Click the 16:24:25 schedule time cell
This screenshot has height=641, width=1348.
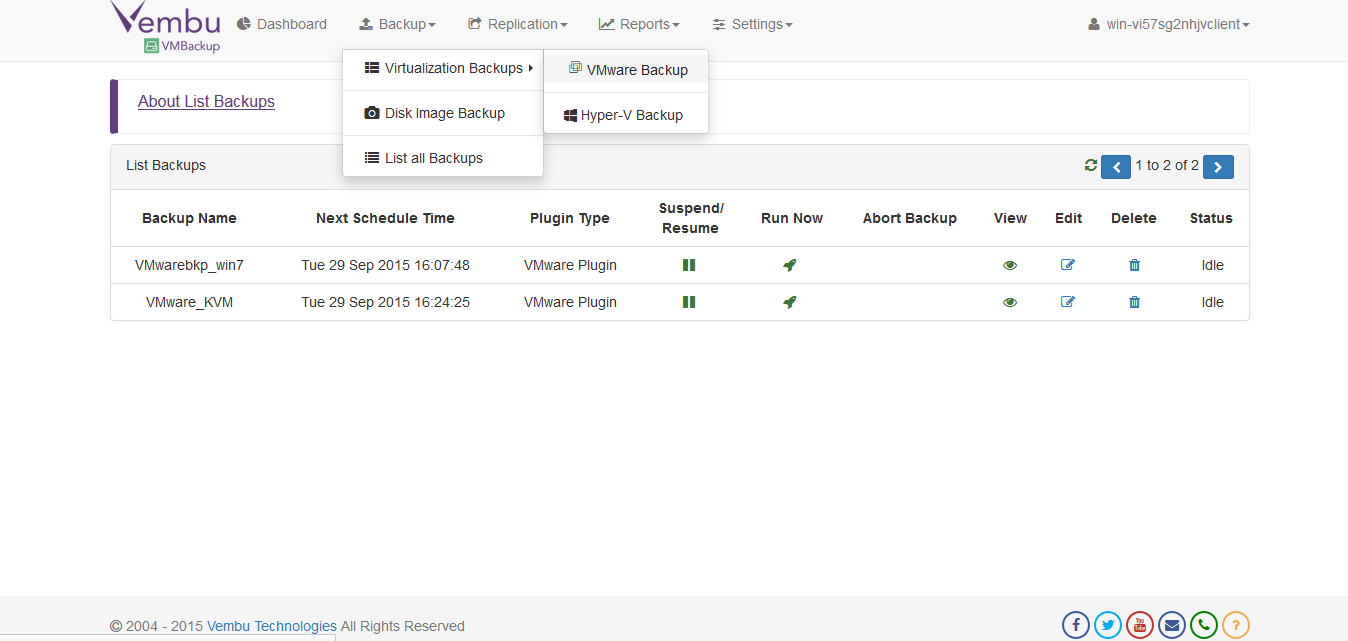tap(385, 302)
